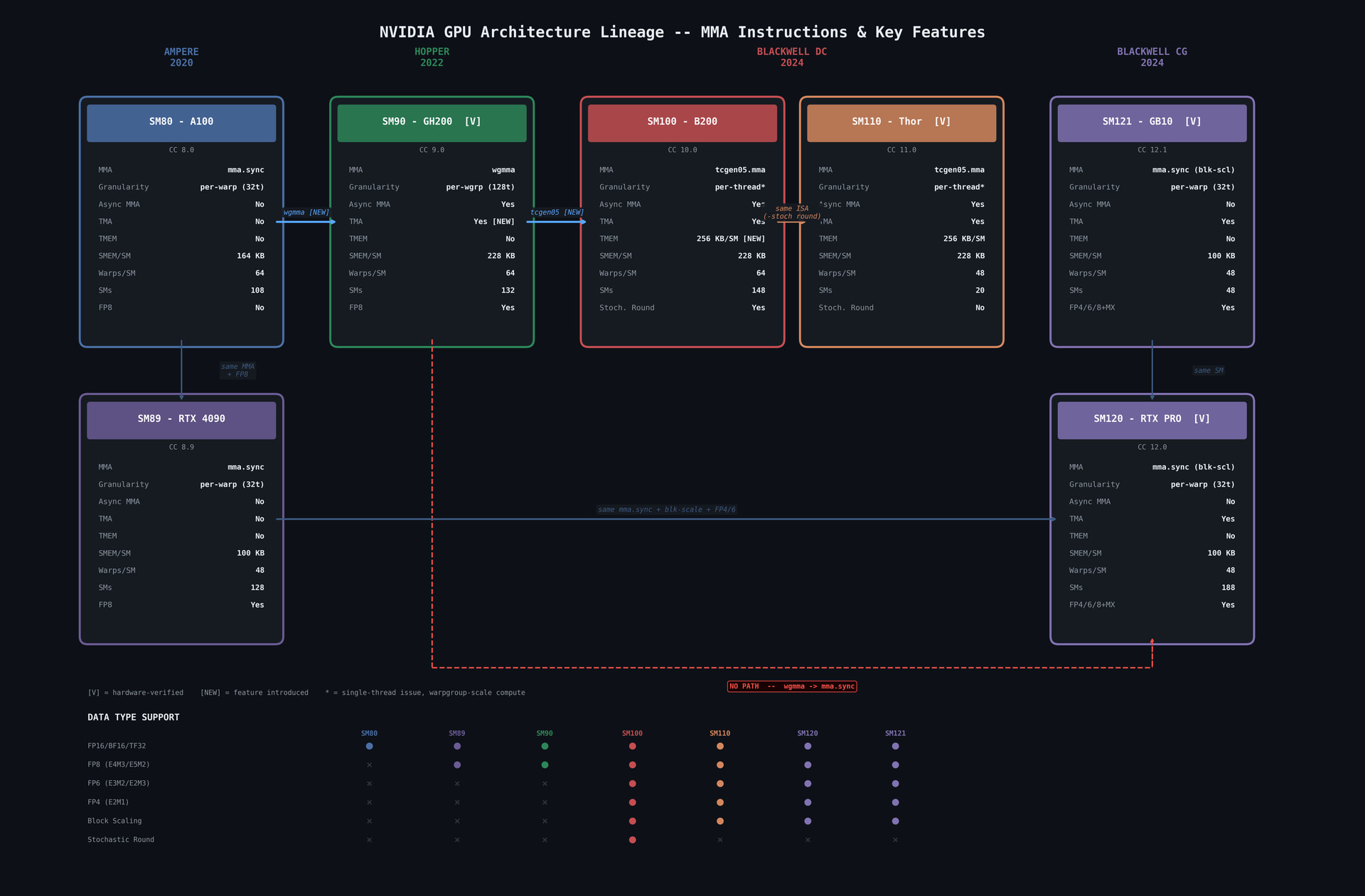This screenshot has width=1365, height=896.
Task: Click the tcgen05 [NEW] arrow label
Action: click(x=557, y=212)
